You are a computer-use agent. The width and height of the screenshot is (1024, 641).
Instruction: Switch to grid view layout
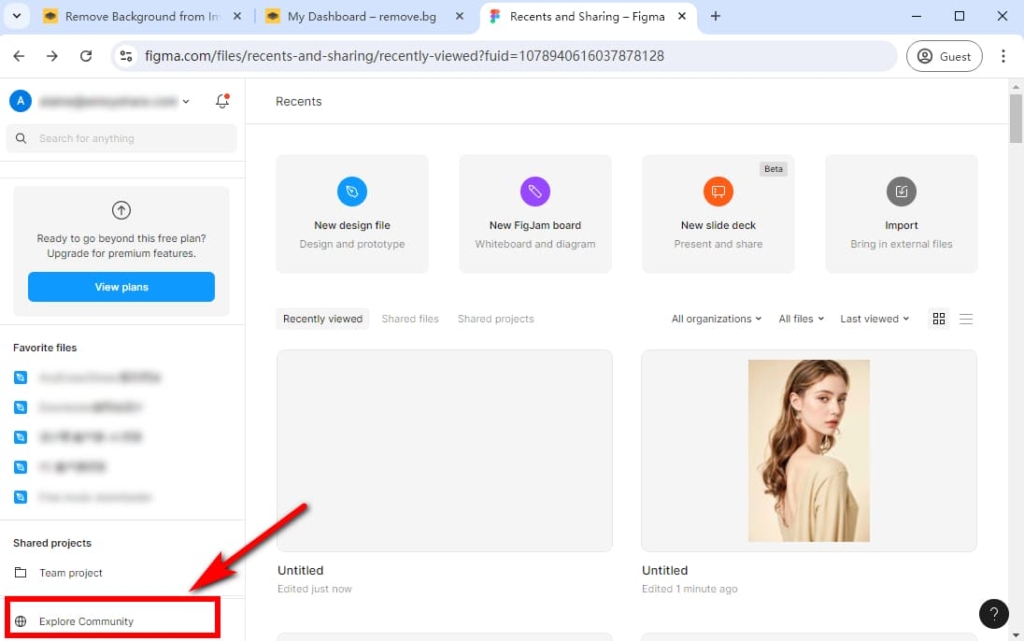pos(938,318)
